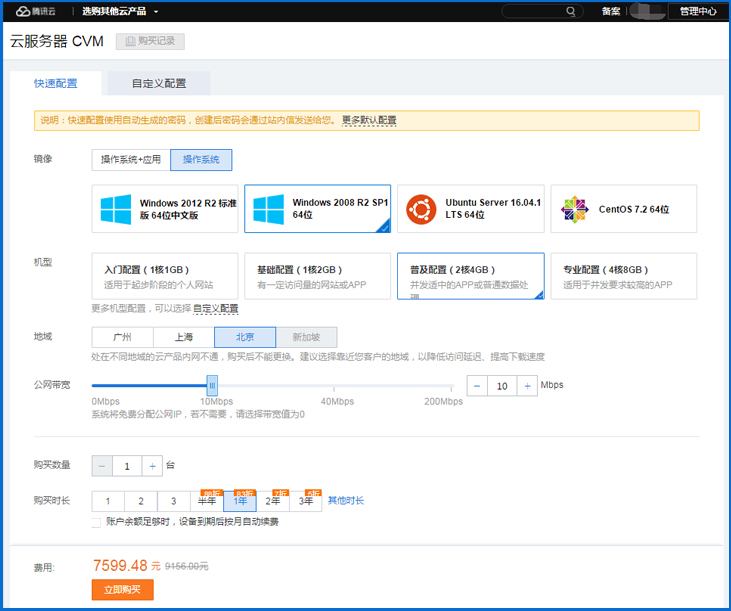Enable auto-renew checkbox 账户余额足够时

pos(96,522)
